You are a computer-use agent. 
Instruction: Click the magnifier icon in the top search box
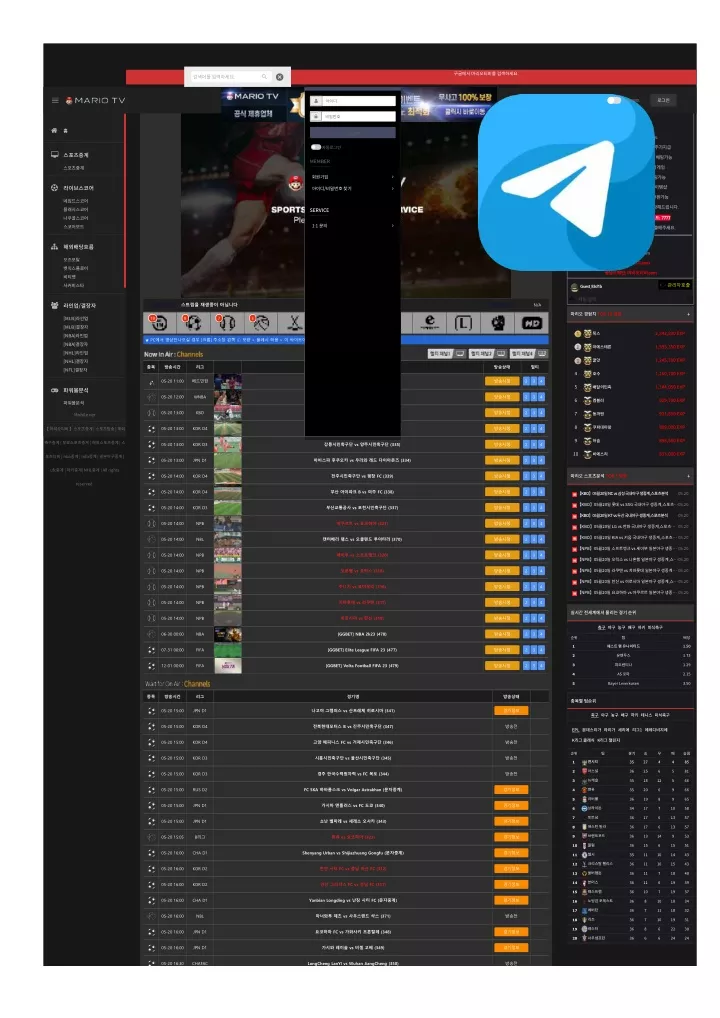pyautogui.click(x=264, y=77)
